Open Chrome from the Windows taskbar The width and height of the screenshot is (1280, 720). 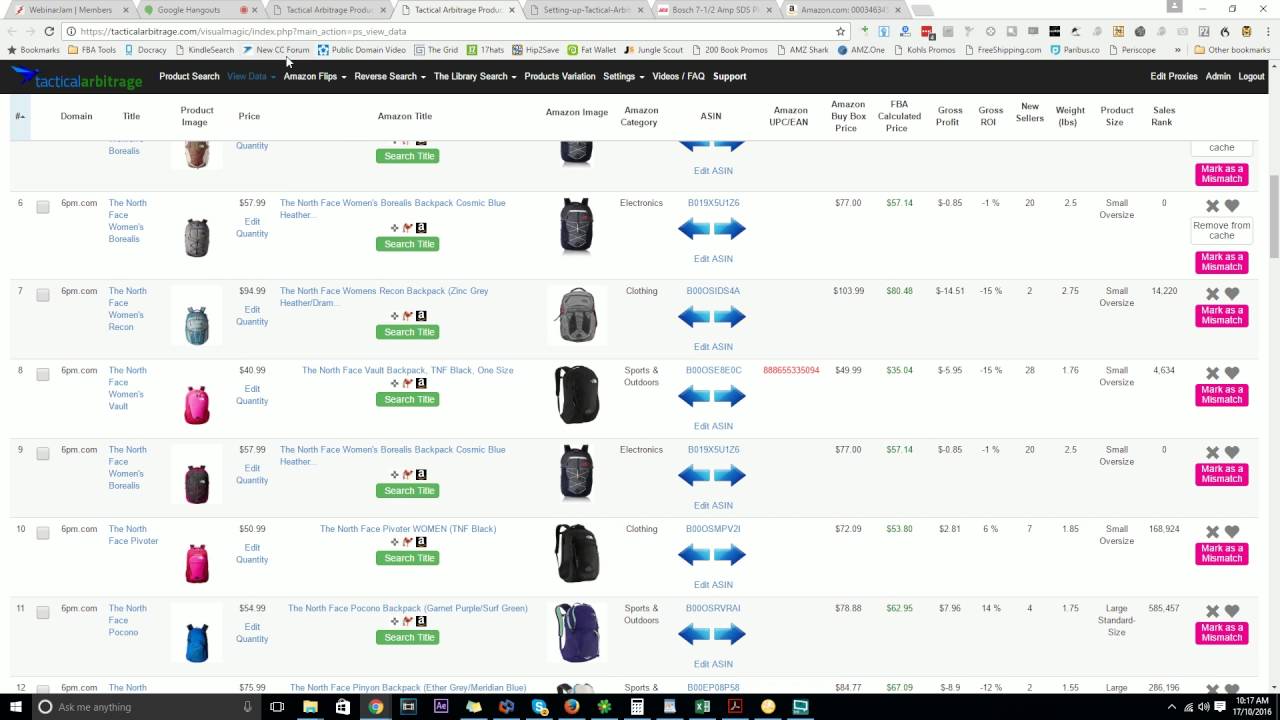point(375,707)
